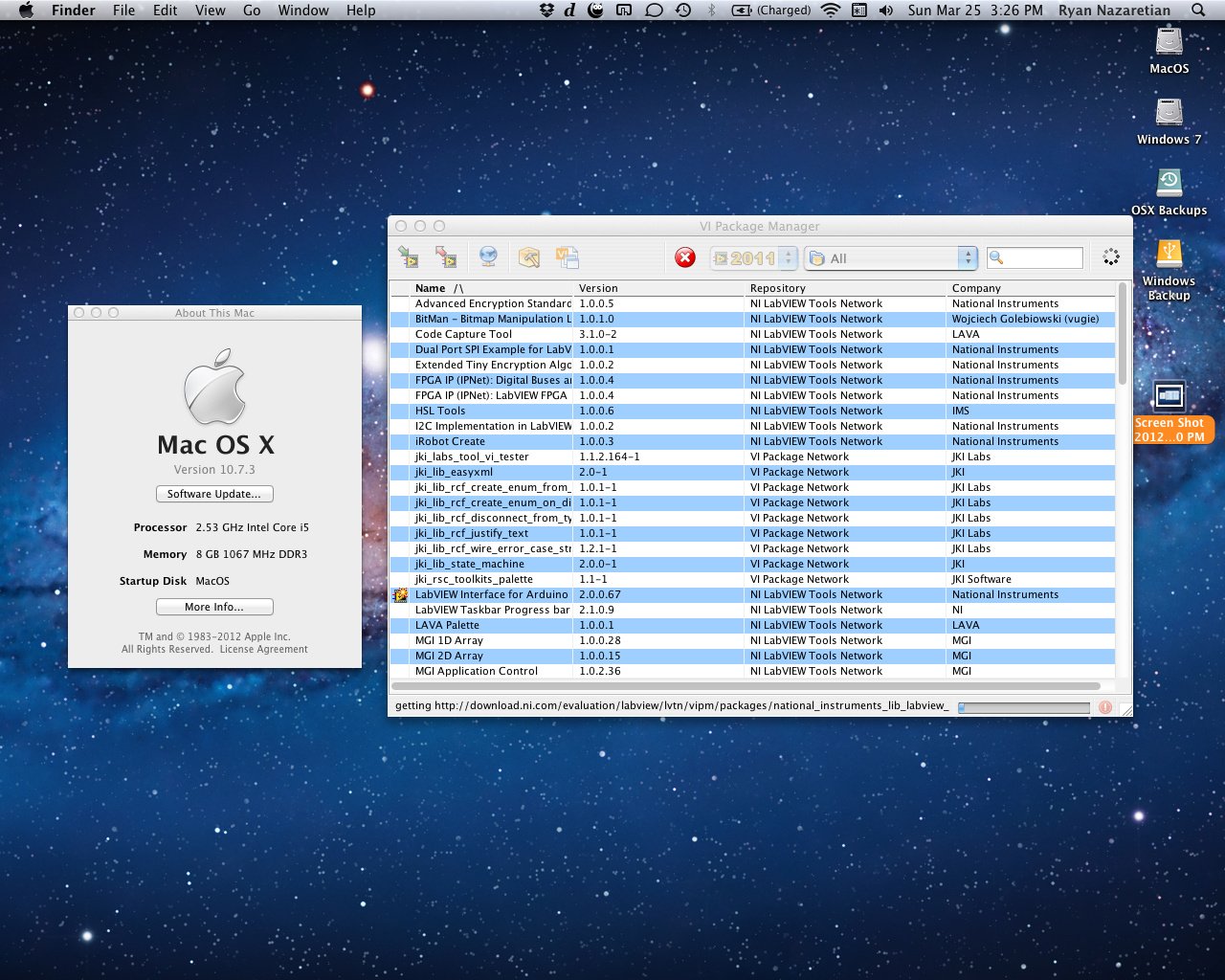Click the 'd' menu bar icon
This screenshot has height=980, width=1225.
570,11
